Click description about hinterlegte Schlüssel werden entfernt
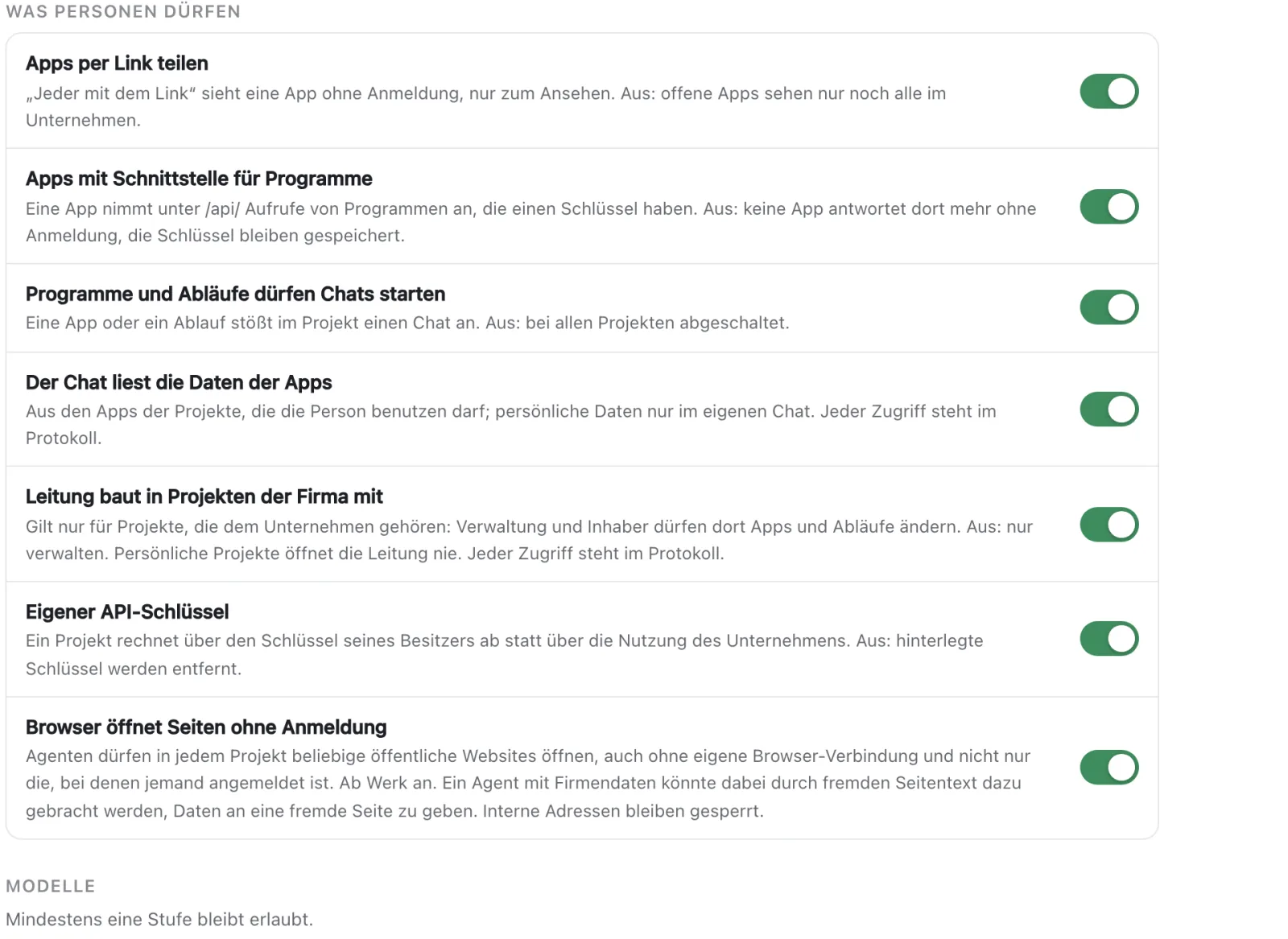Viewport: 1288px width, 939px height. tap(505, 655)
